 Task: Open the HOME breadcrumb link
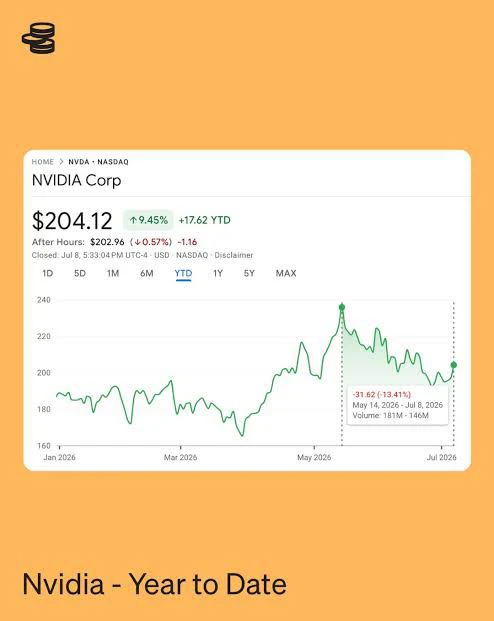pyautogui.click(x=43, y=162)
